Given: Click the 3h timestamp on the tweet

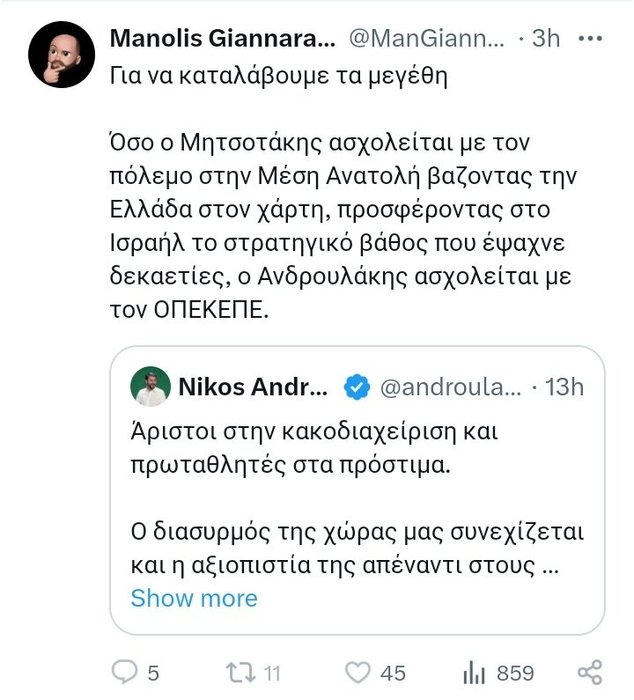Looking at the screenshot, I should (x=546, y=39).
